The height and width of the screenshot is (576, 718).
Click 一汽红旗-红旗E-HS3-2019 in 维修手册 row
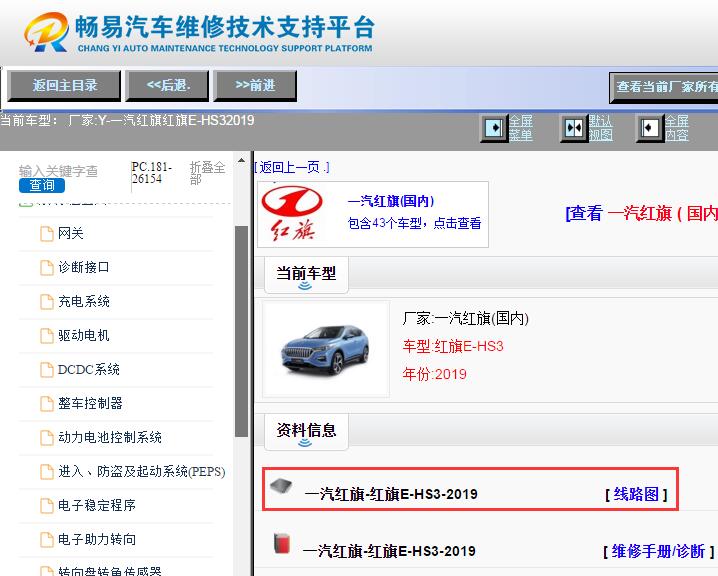click(389, 551)
